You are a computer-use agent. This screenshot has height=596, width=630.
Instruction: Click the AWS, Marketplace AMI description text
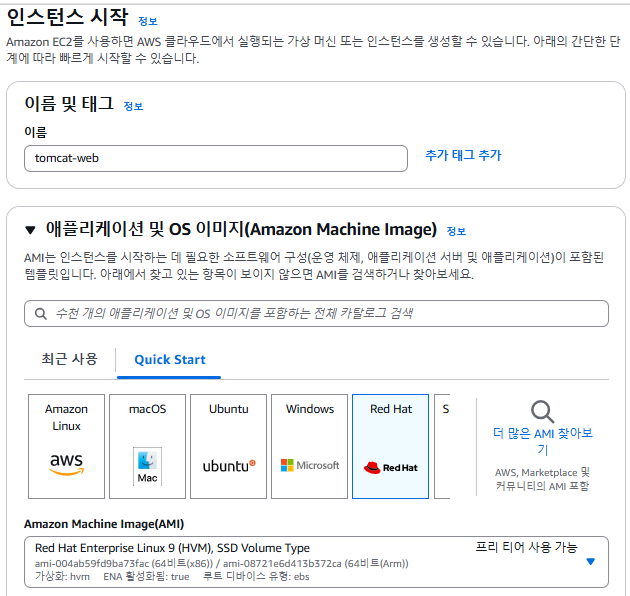tap(542, 479)
